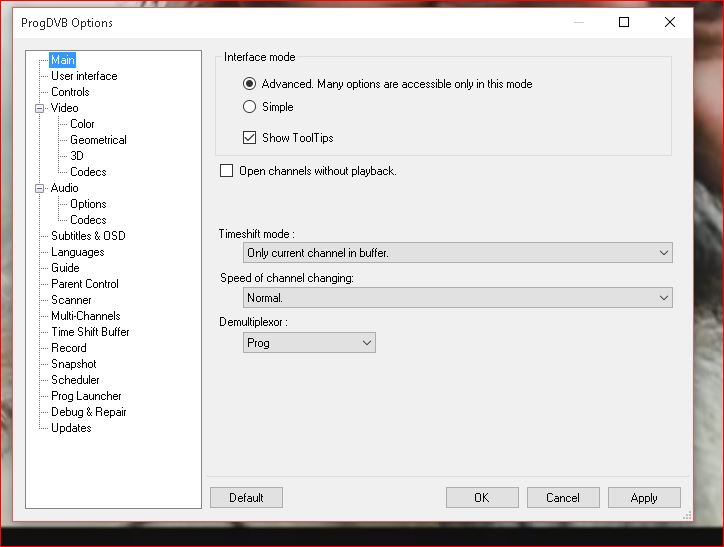Collapse the Video tree node
This screenshot has width=724, height=547.
click(x=40, y=108)
